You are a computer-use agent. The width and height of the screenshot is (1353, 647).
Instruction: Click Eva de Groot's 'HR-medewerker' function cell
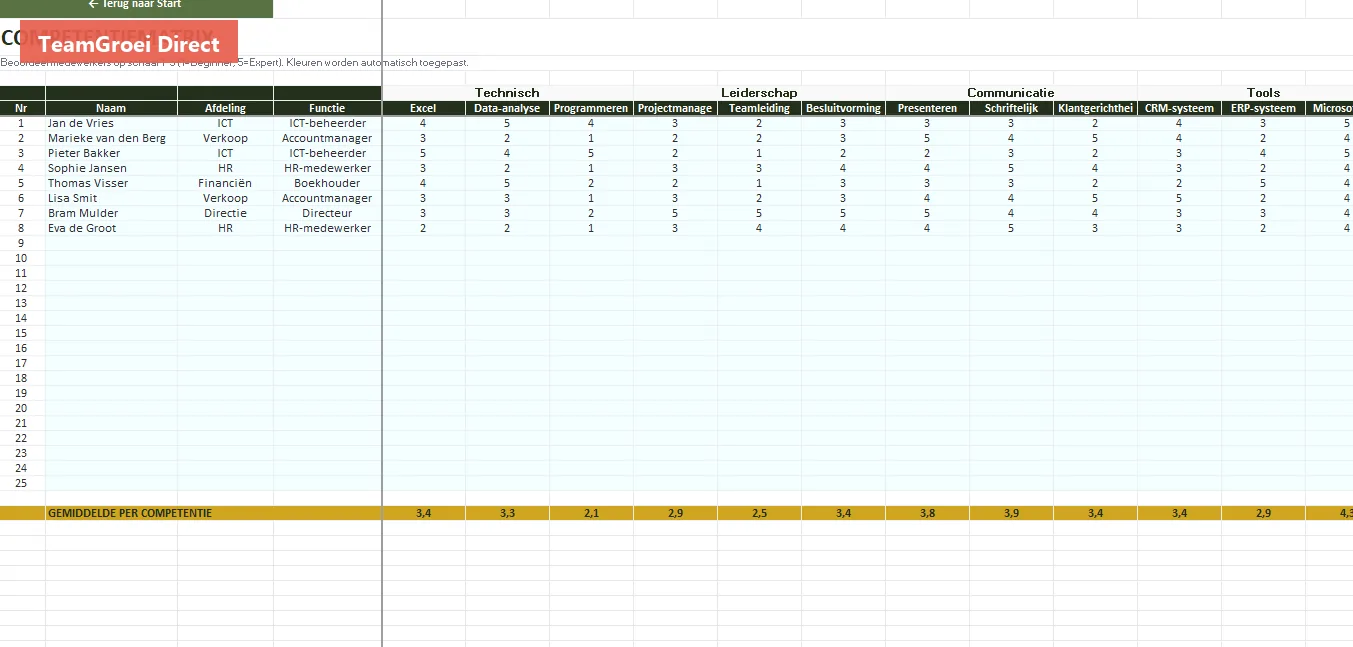pyautogui.click(x=327, y=228)
